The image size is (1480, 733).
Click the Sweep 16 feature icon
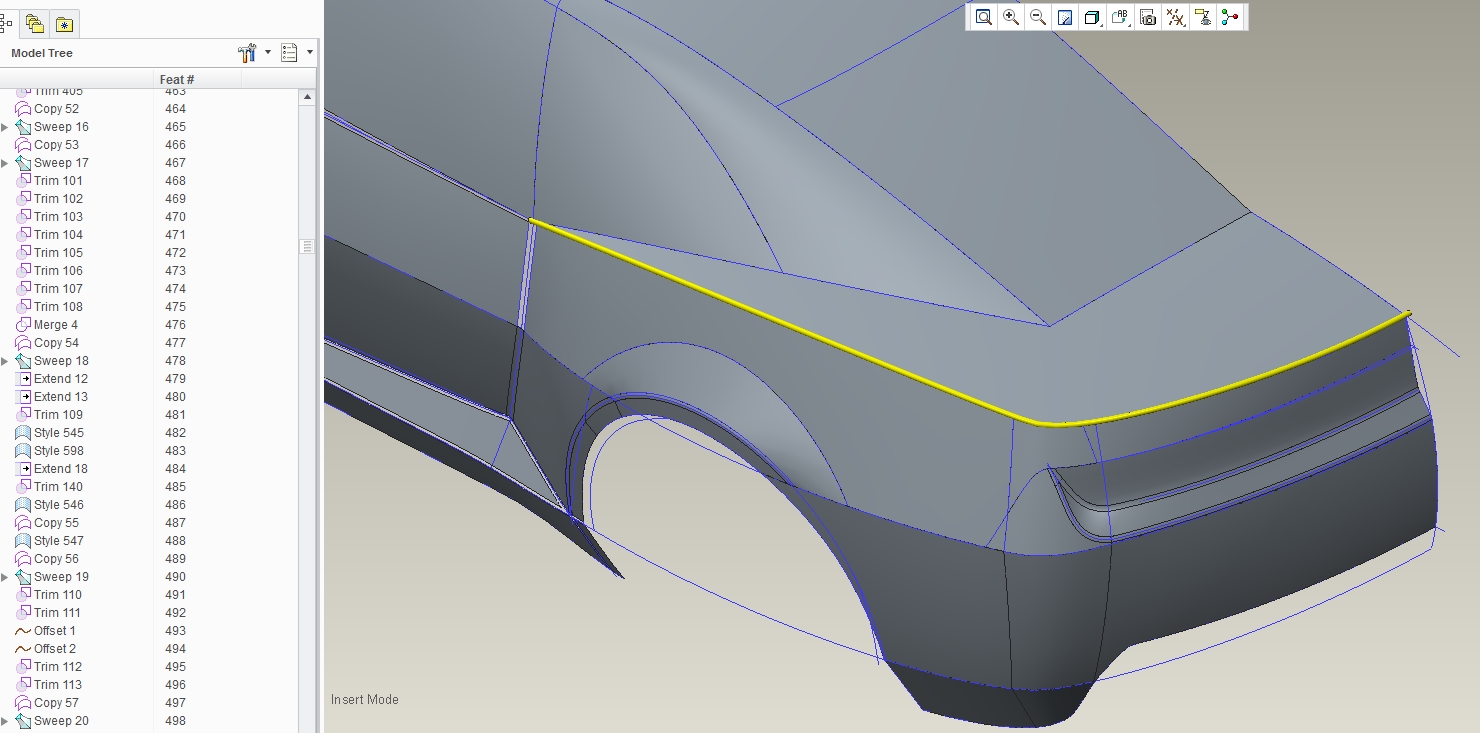[x=23, y=127]
